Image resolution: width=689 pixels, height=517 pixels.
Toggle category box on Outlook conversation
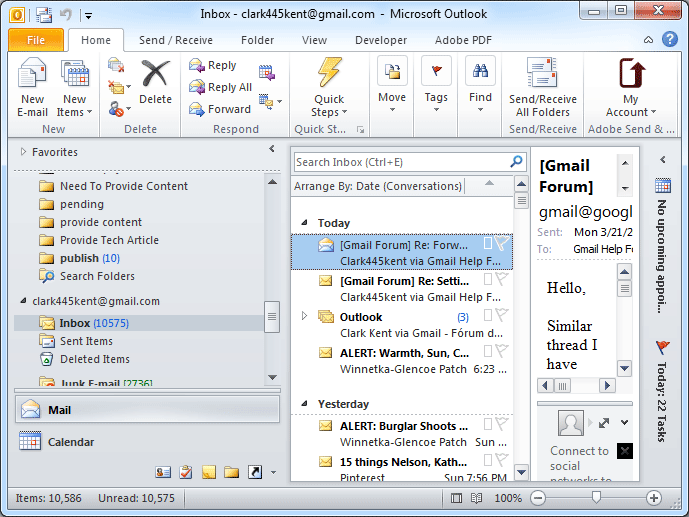pos(488,315)
